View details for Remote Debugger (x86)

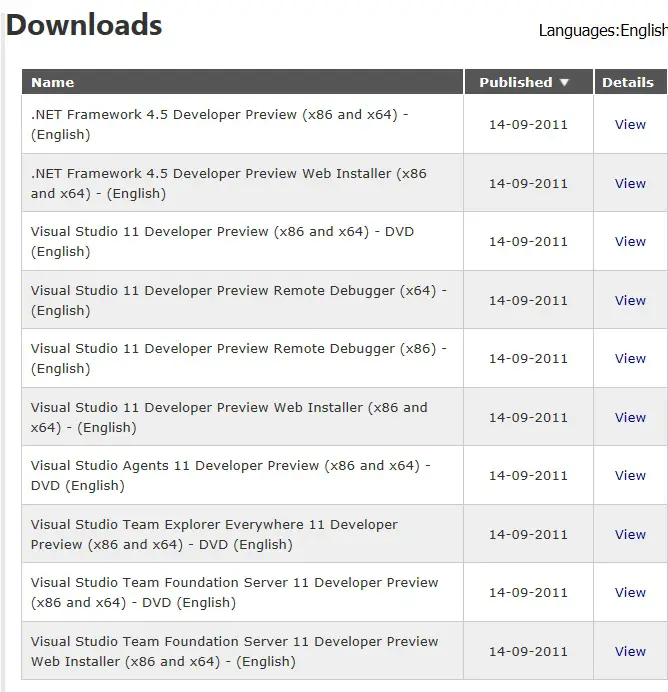630,358
